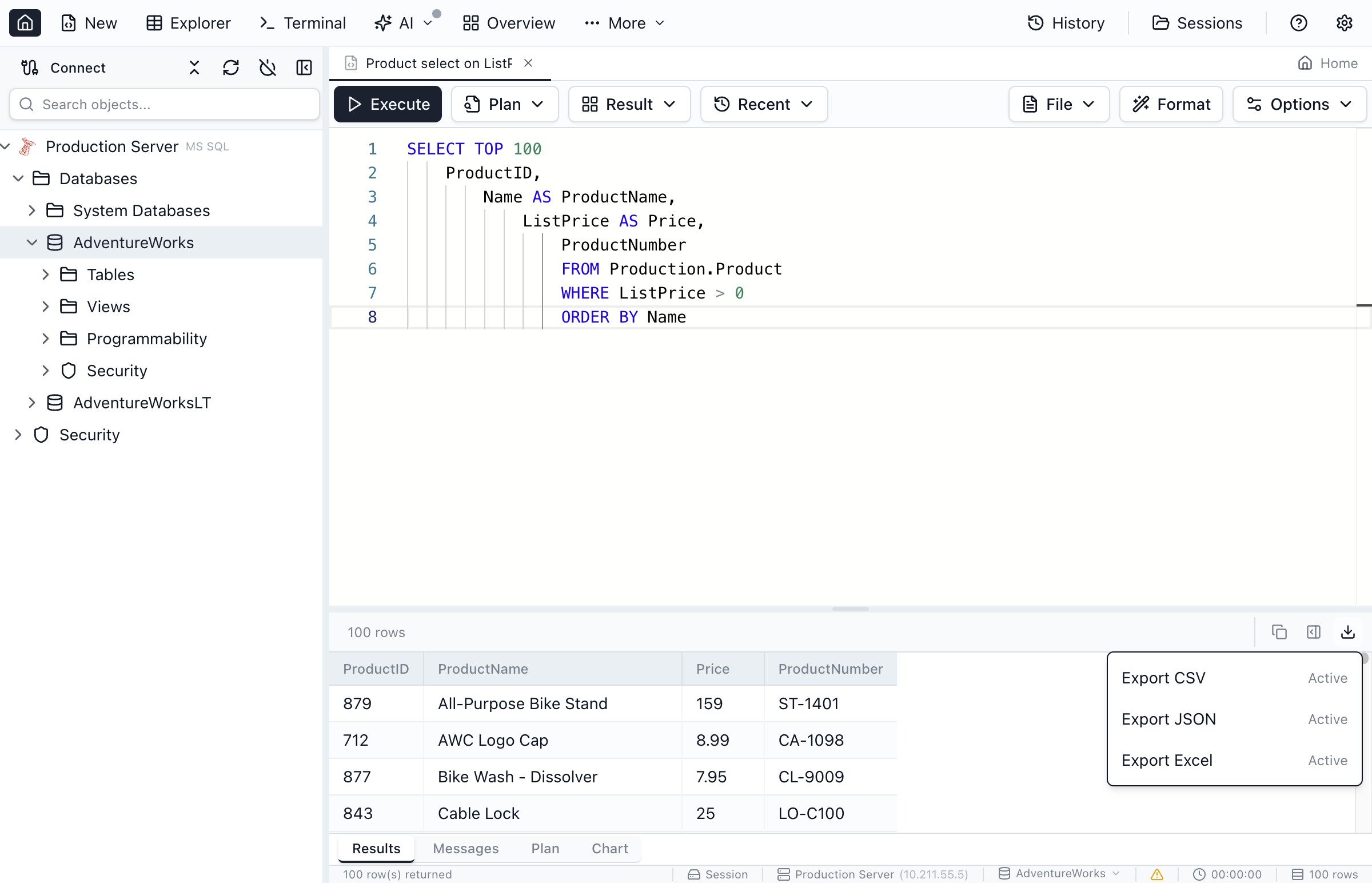Toggle Export Excel active state
The width and height of the screenshot is (1372, 883).
[x=1327, y=760]
